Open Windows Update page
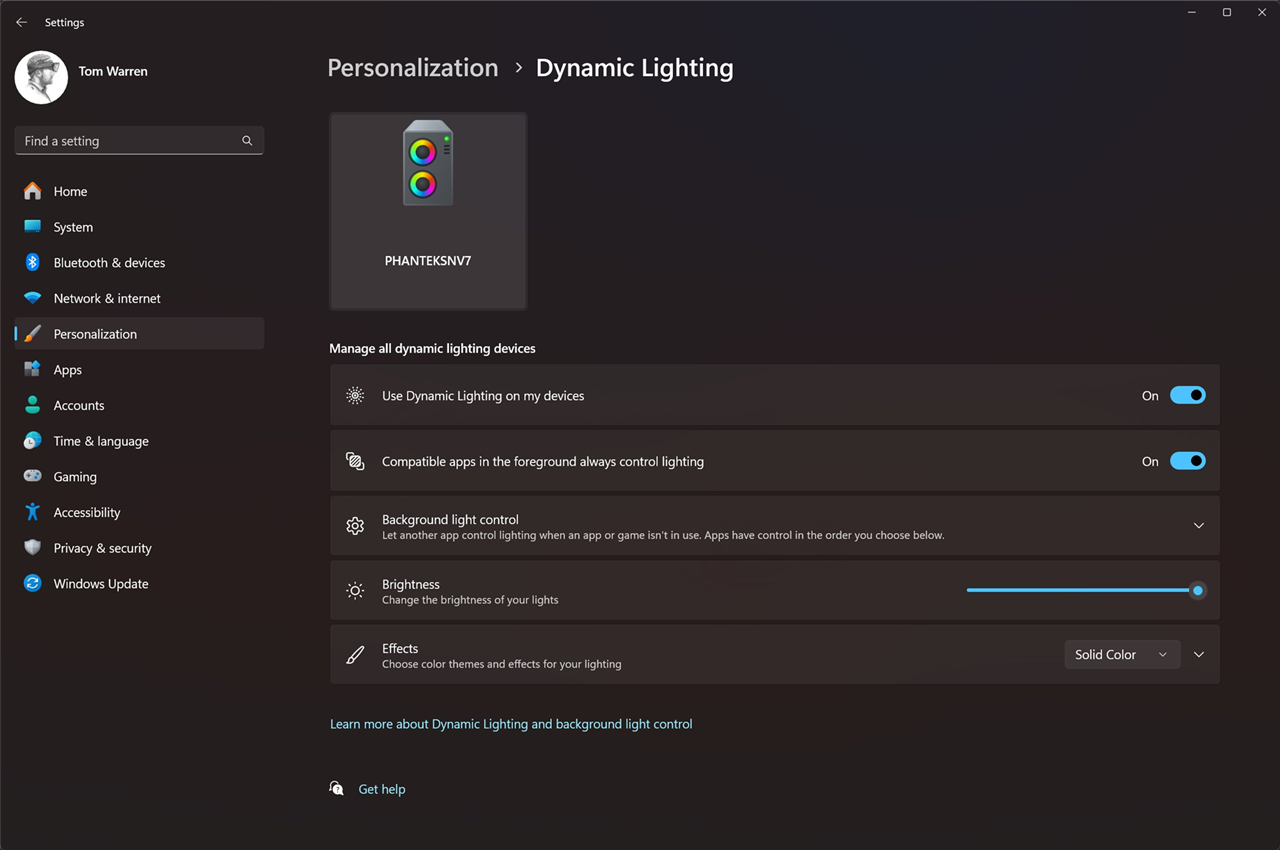The height and width of the screenshot is (850, 1280). (x=139, y=583)
